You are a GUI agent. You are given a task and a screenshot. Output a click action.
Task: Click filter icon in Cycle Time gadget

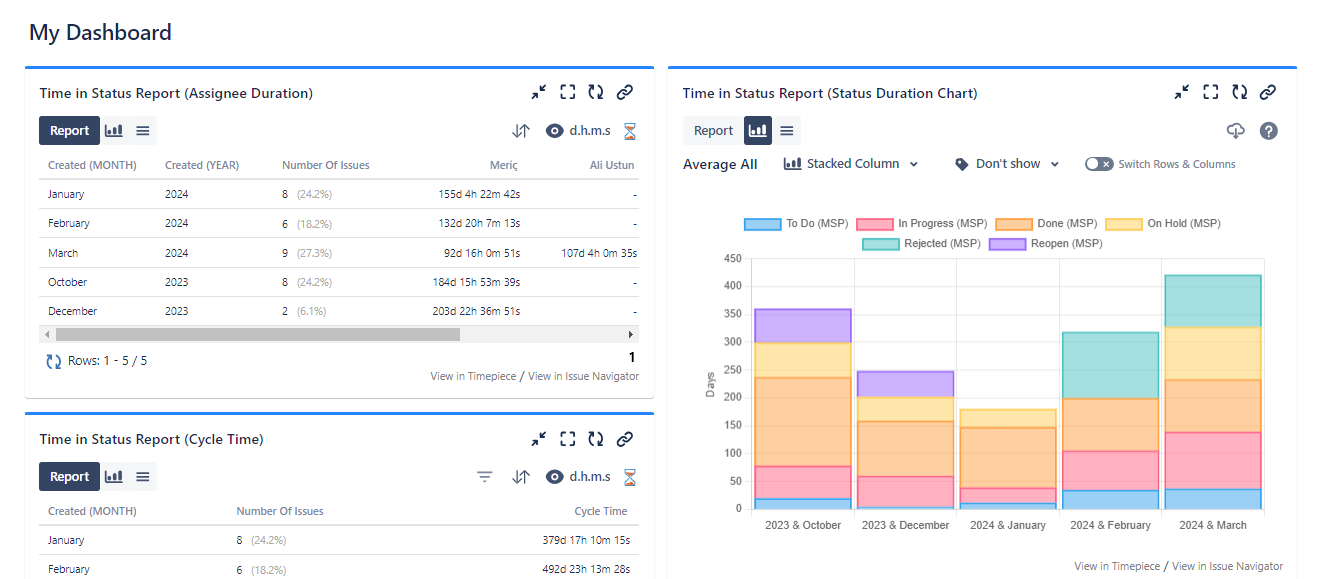coord(485,477)
